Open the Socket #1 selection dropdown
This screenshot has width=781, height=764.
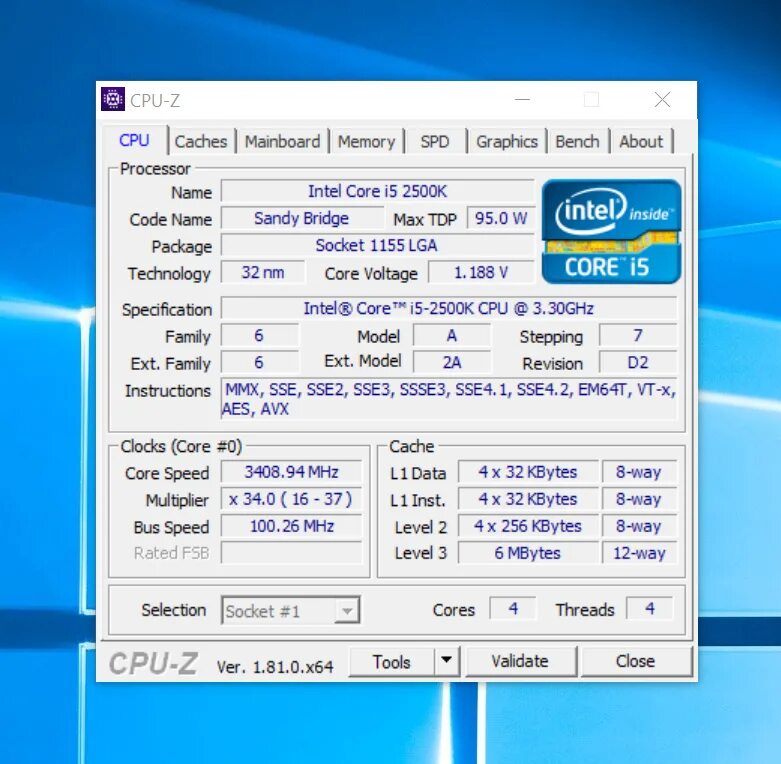coord(291,610)
